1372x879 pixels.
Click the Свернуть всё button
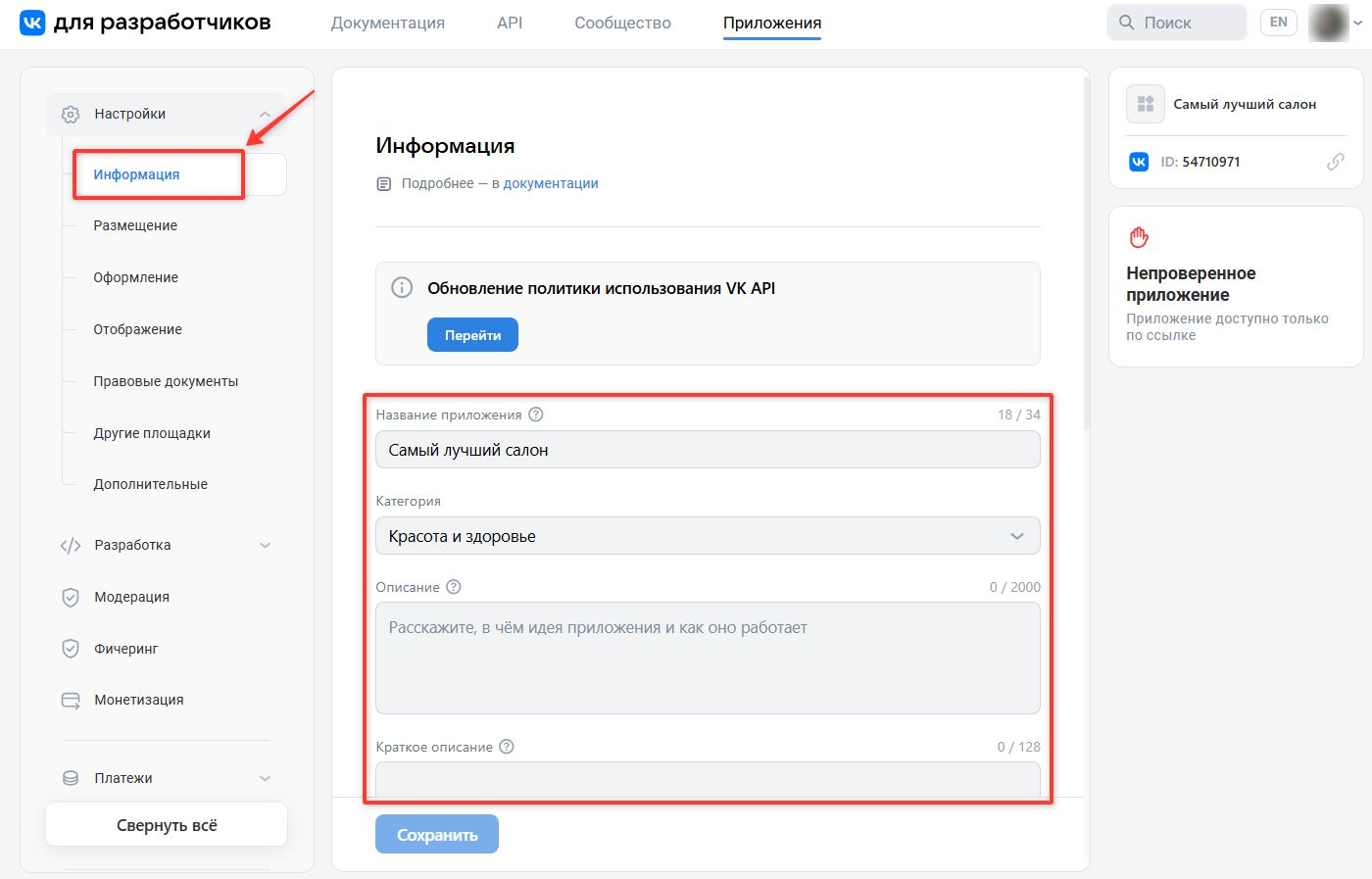click(x=167, y=825)
